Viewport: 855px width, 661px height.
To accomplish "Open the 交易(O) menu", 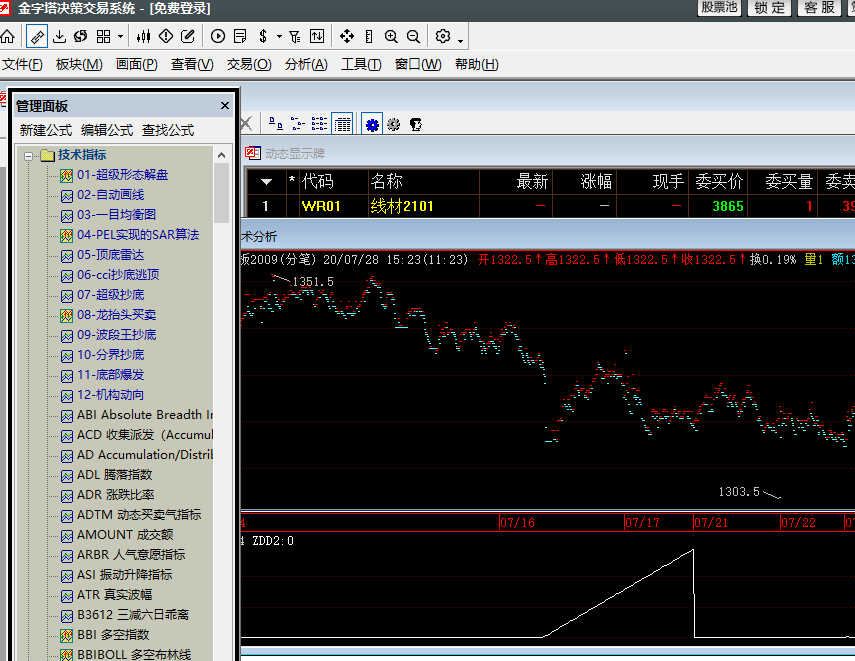I will point(248,65).
